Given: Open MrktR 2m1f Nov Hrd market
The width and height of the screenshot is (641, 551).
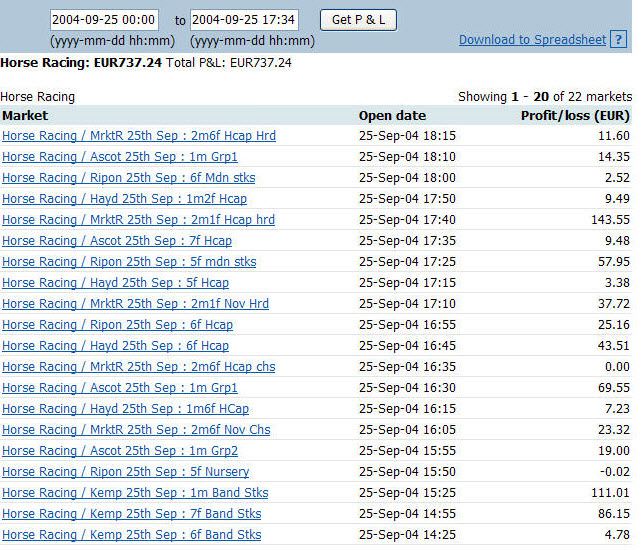Looking at the screenshot, I should (136, 303).
